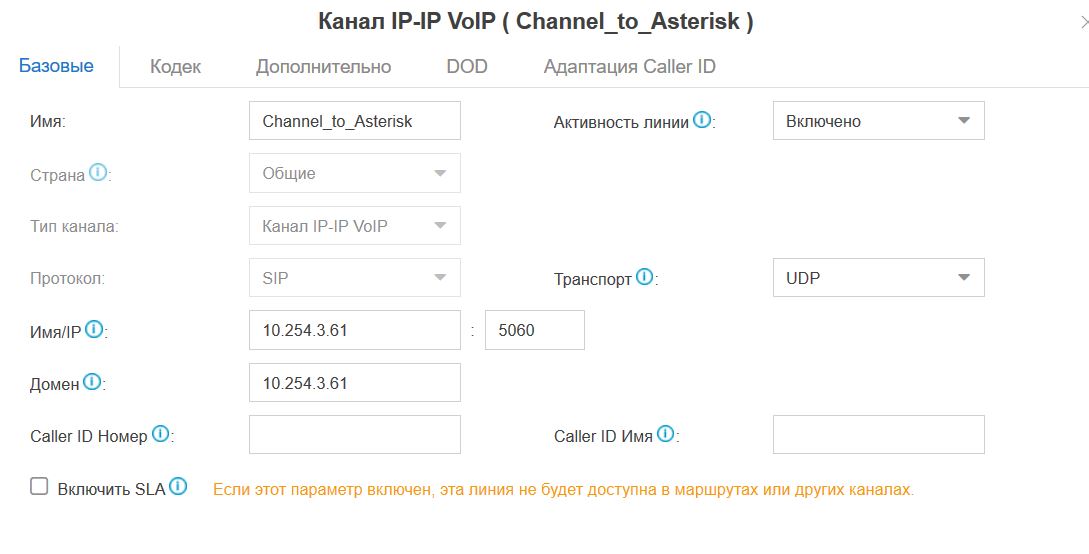The image size is (1089, 554).
Task: Open the DOD tab
Action: pos(467,67)
